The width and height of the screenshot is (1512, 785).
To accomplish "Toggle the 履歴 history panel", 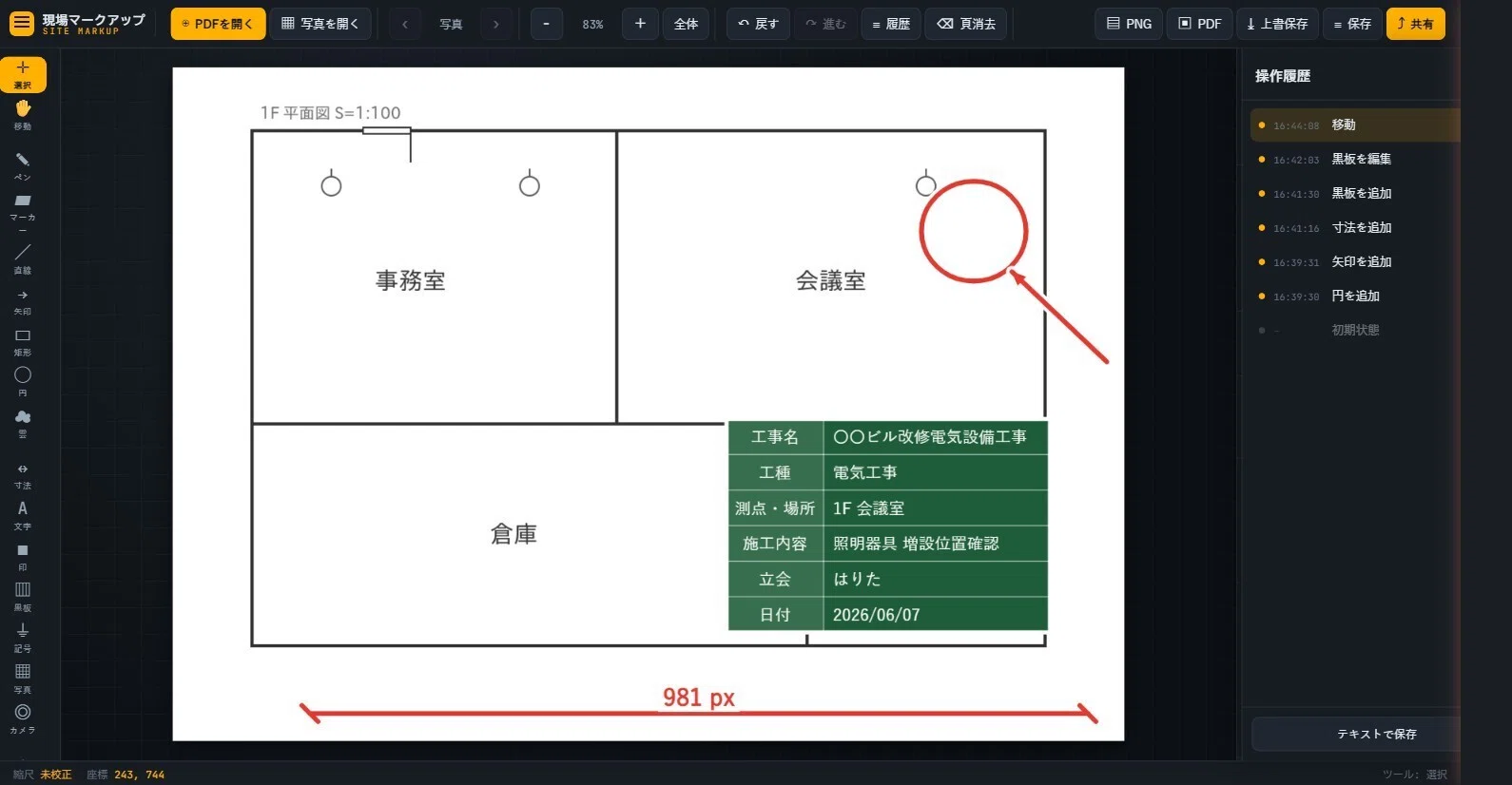I will tap(891, 24).
